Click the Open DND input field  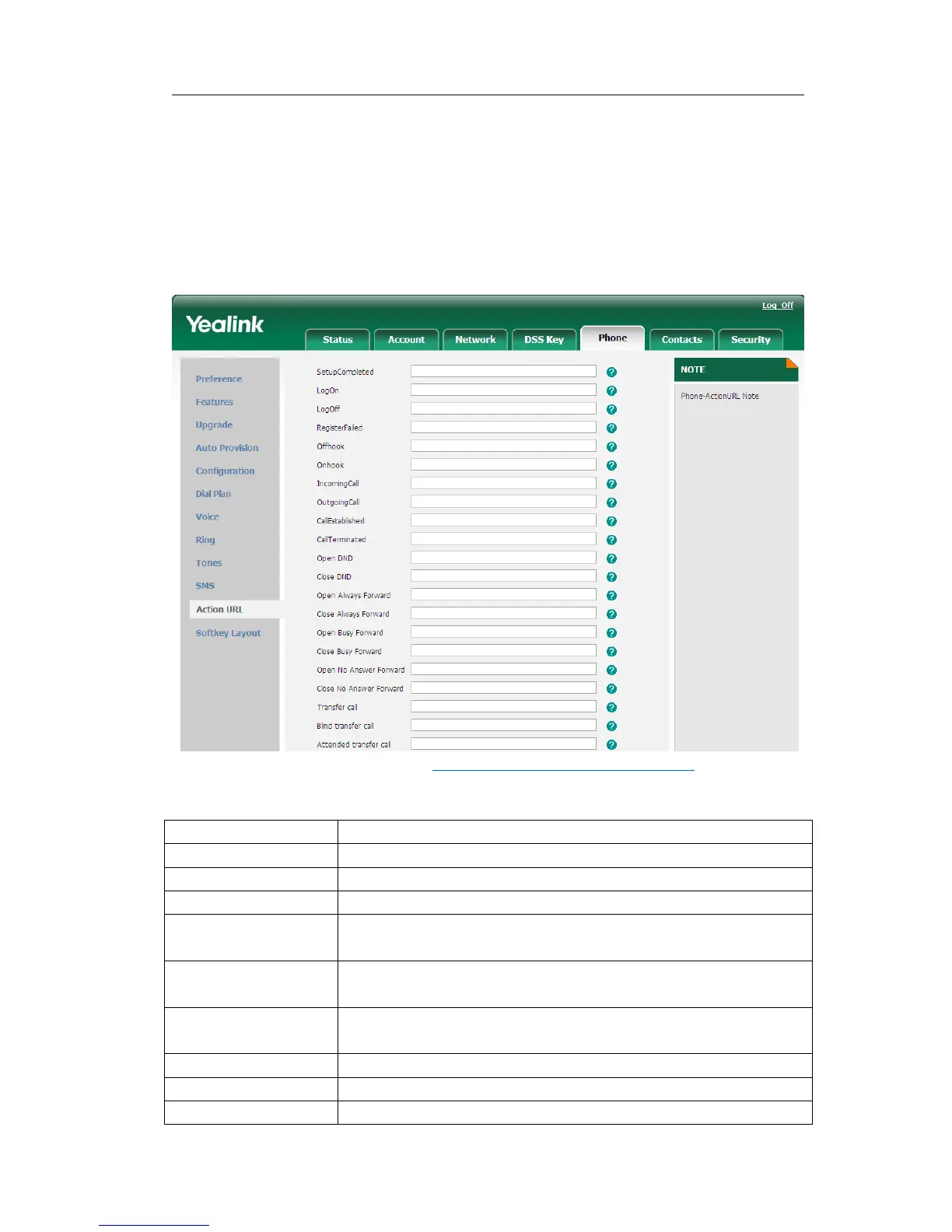(x=503, y=558)
